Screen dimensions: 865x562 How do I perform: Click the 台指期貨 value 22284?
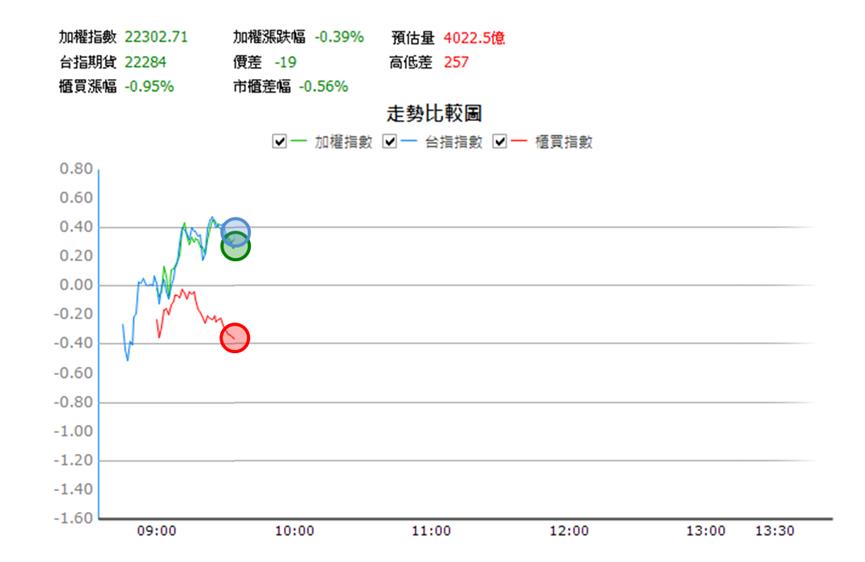point(145,62)
